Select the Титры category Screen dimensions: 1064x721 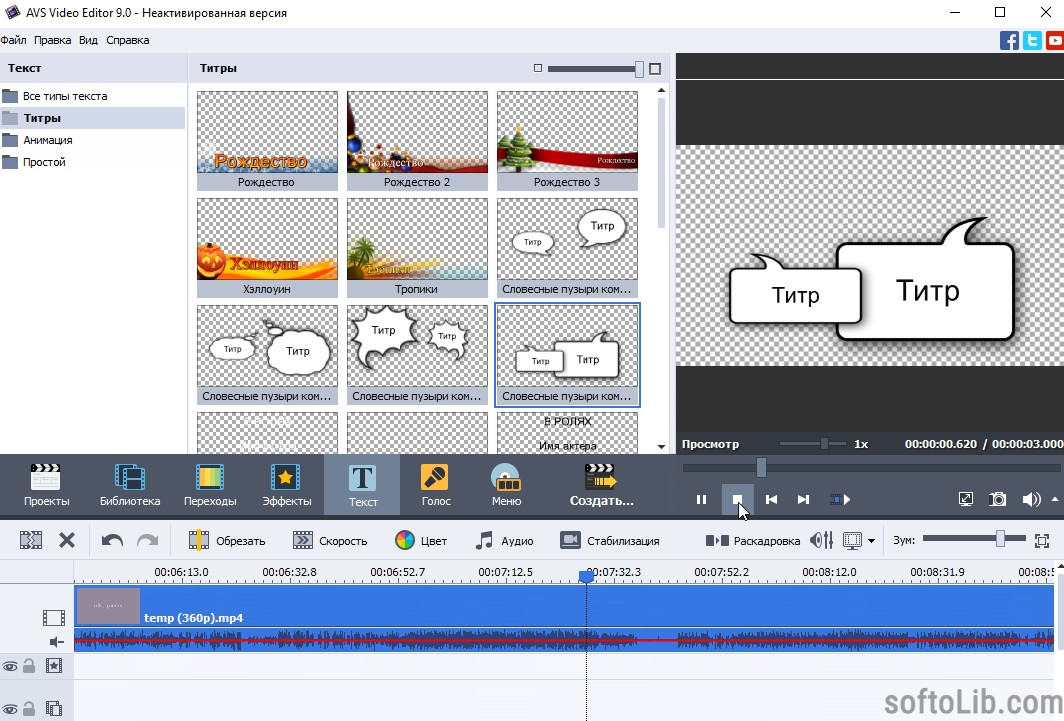[93, 118]
